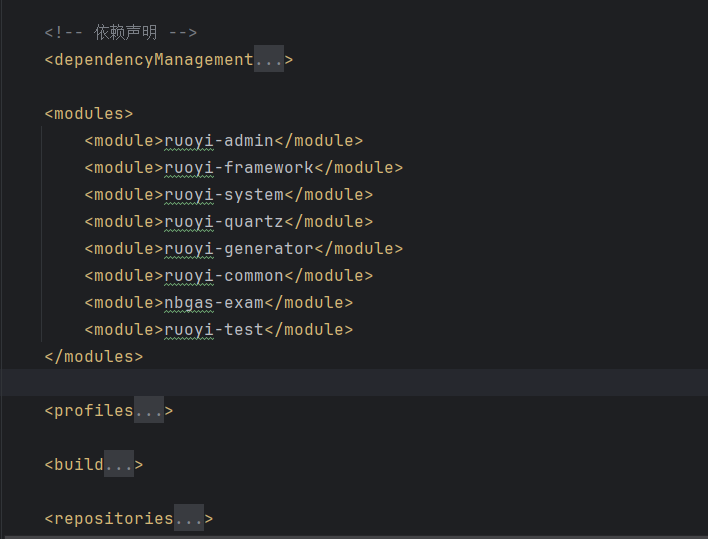Expand the folded dependencyManagement ellipsis
Screen dimensions: 708x539
[269, 59]
